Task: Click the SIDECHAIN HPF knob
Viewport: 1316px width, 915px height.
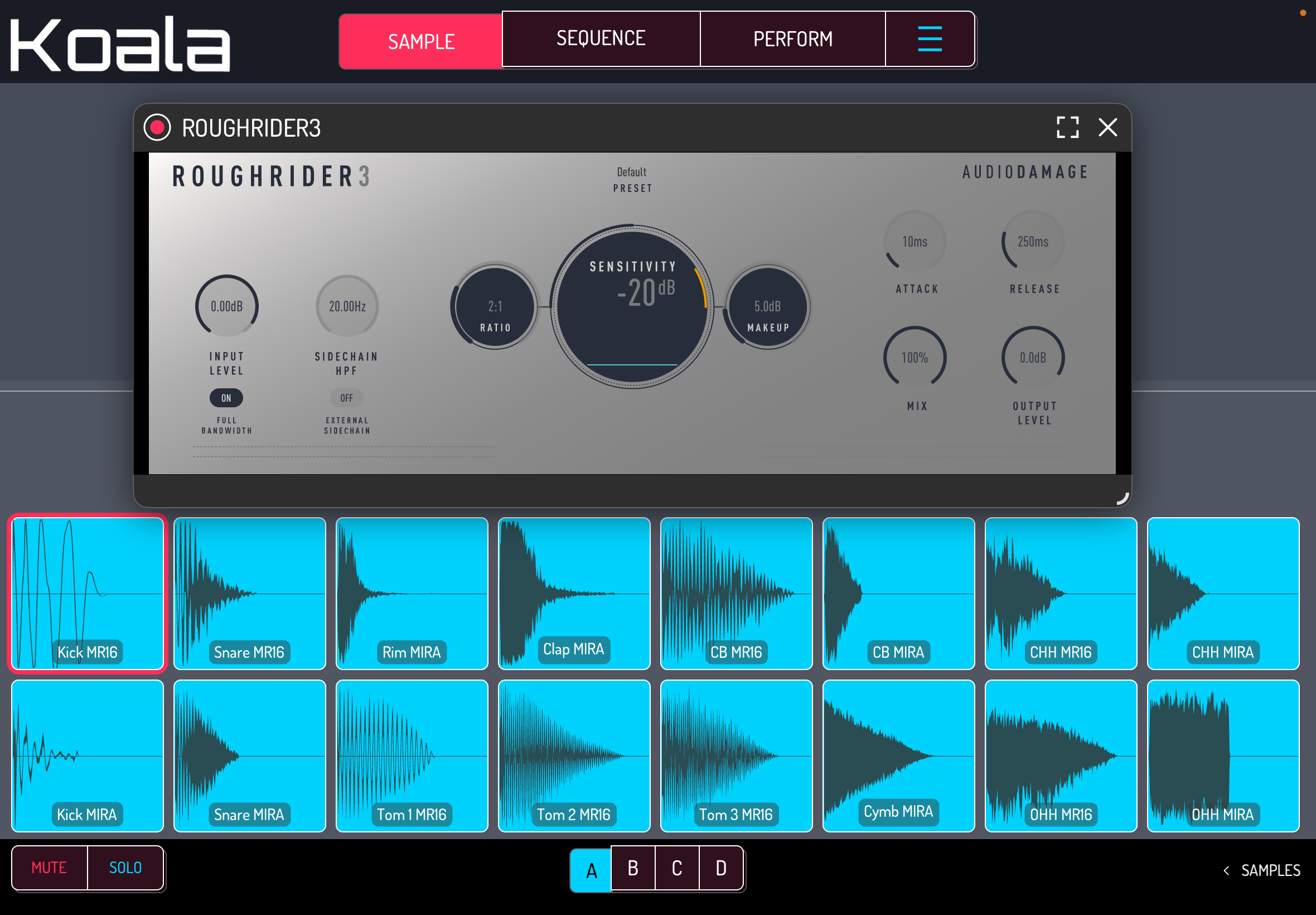Action: coord(347,306)
